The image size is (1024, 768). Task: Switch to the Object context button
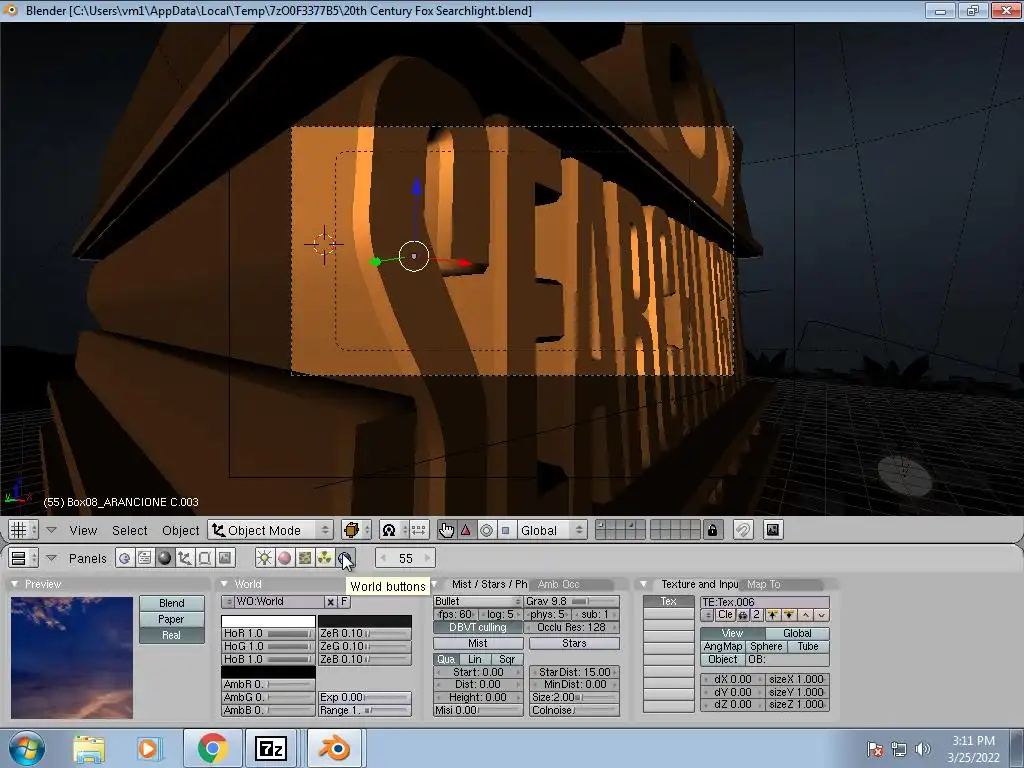185,558
